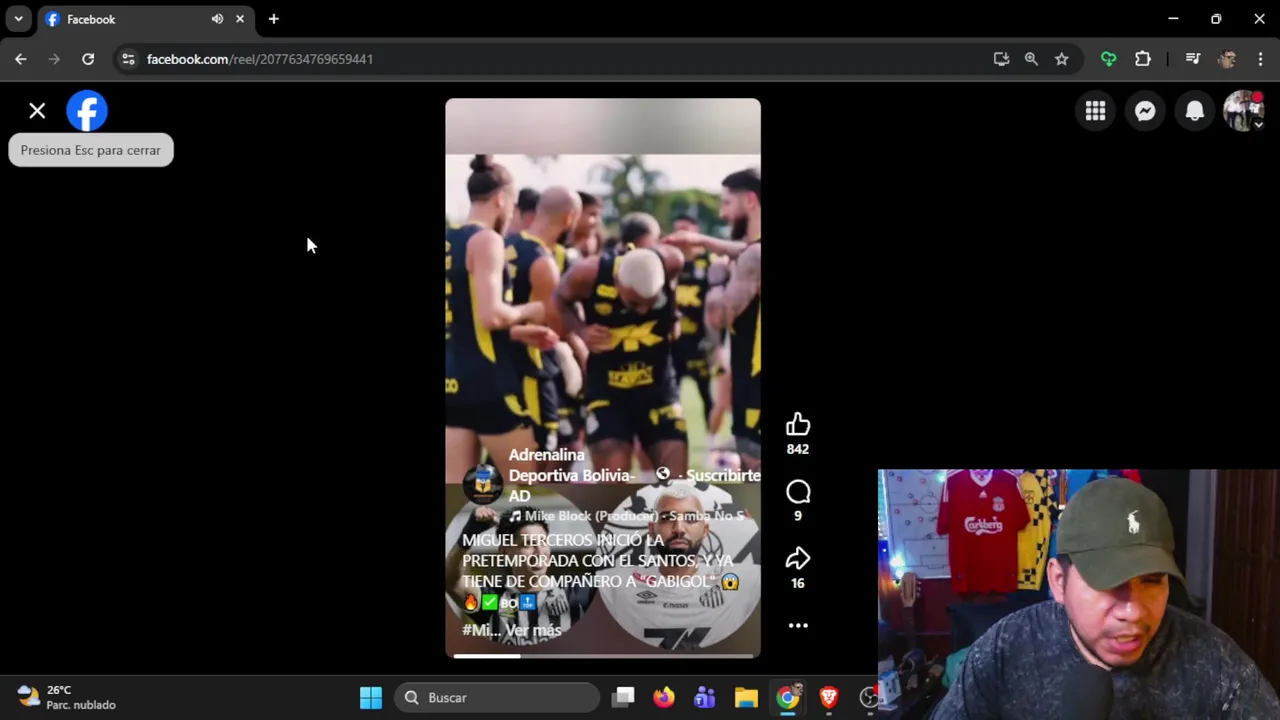The height and width of the screenshot is (720, 1280).
Task: Click the address bar URL
Action: (x=260, y=59)
